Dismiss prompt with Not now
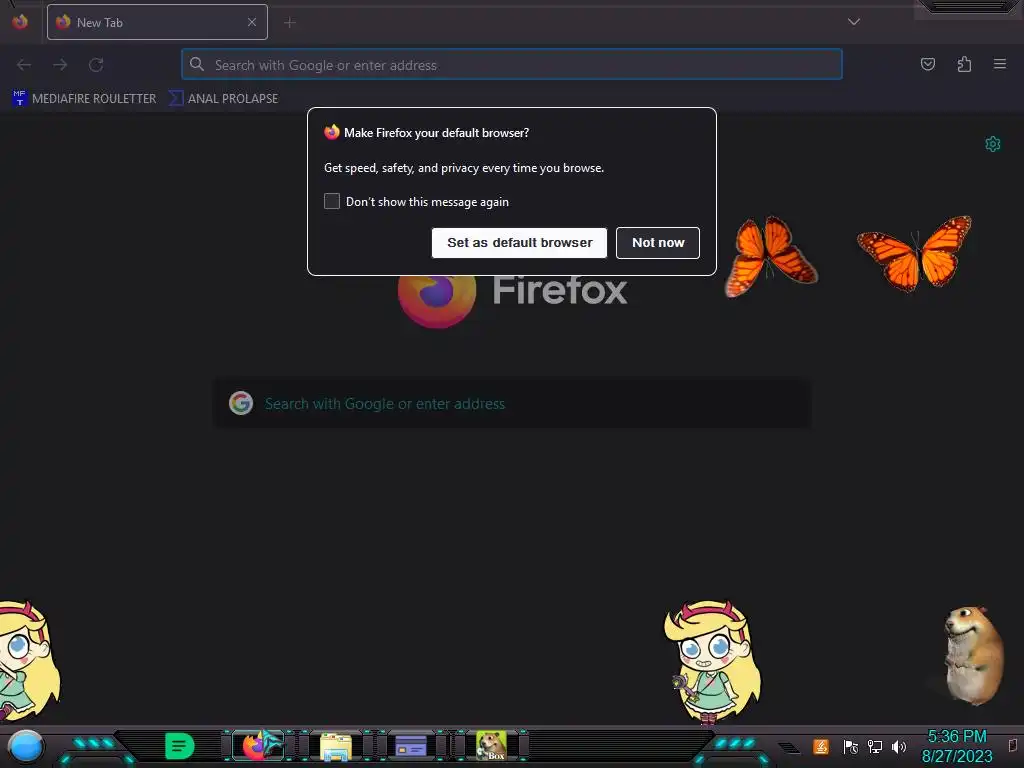 pos(658,243)
